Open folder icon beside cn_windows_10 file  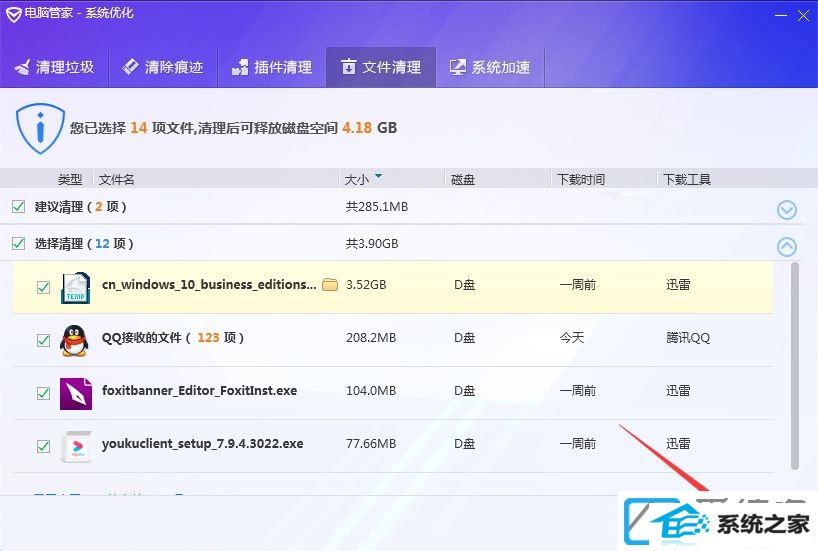coord(330,284)
